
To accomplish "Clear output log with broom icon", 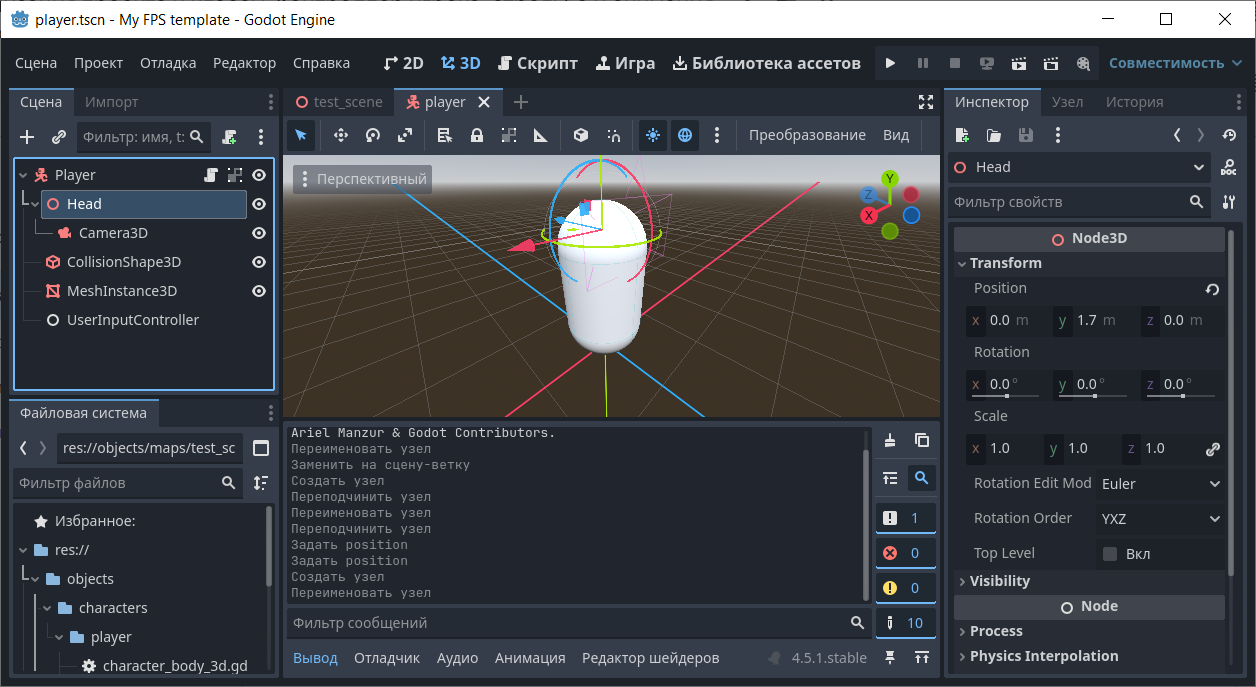I will [890, 441].
